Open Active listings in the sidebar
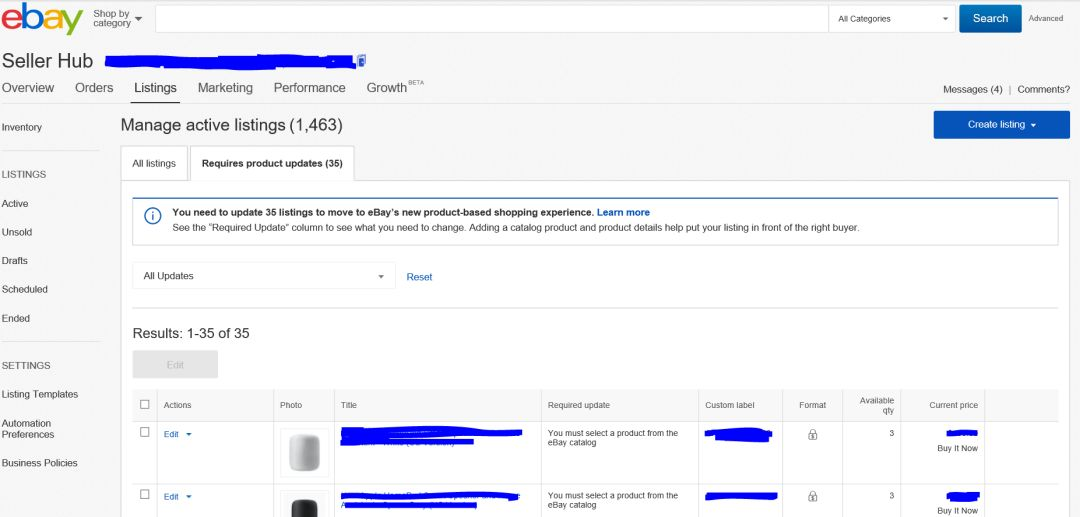Screen dimensions: 1080x517 pos(15,204)
